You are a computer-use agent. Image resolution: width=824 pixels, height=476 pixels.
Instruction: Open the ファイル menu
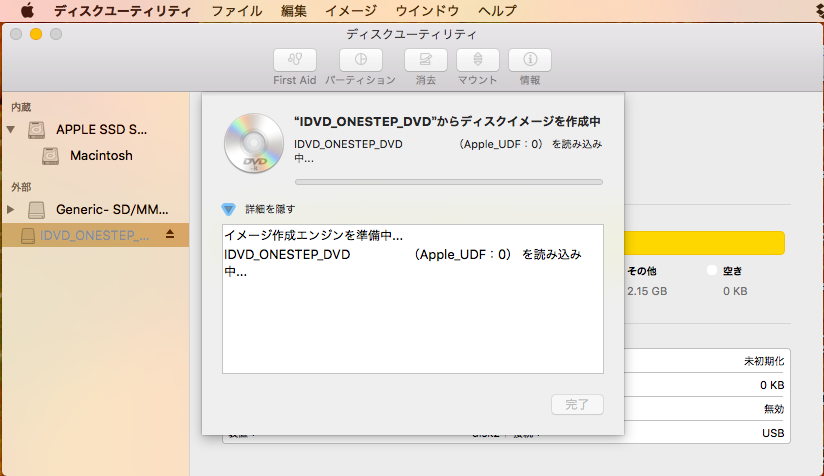click(x=236, y=11)
